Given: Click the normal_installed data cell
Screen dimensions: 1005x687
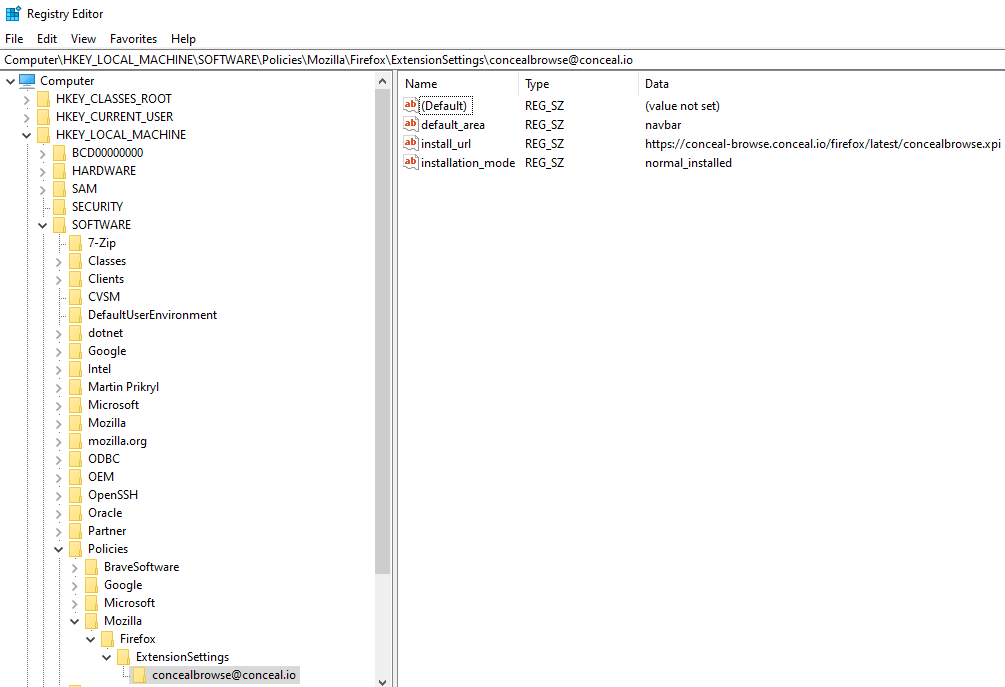Looking at the screenshot, I should (688, 163).
